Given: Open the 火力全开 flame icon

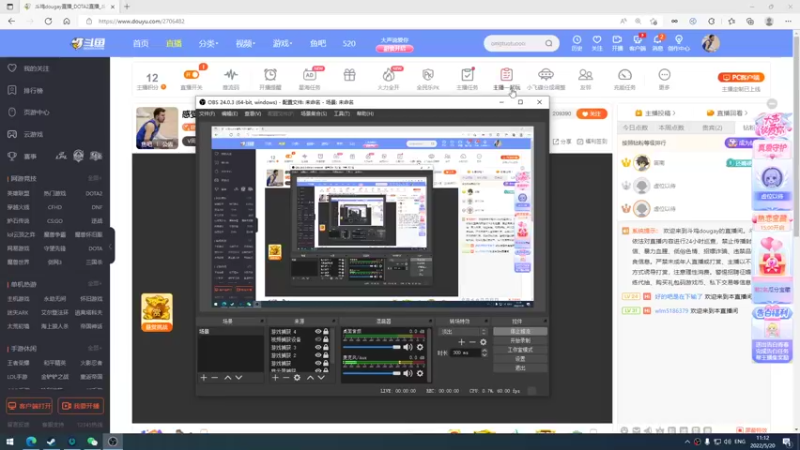Looking at the screenshot, I should coord(388,75).
